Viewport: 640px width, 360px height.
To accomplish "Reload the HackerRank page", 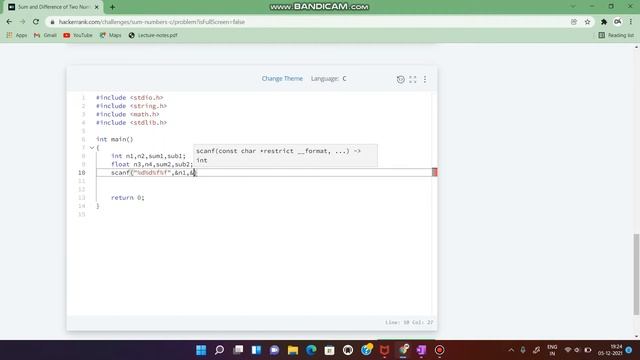I will pyautogui.click(x=36, y=22).
